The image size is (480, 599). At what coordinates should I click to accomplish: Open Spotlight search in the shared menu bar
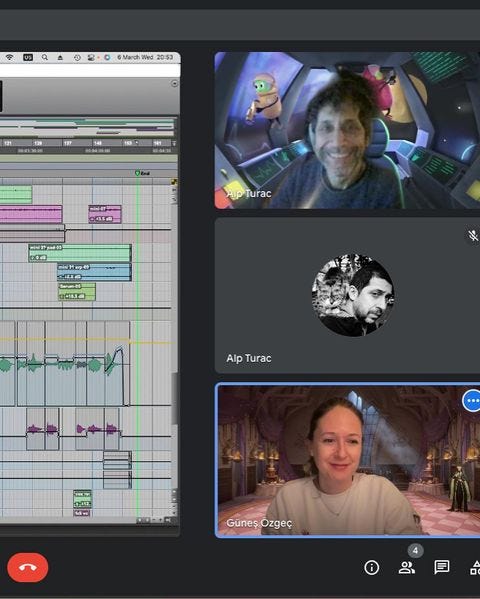point(45,57)
